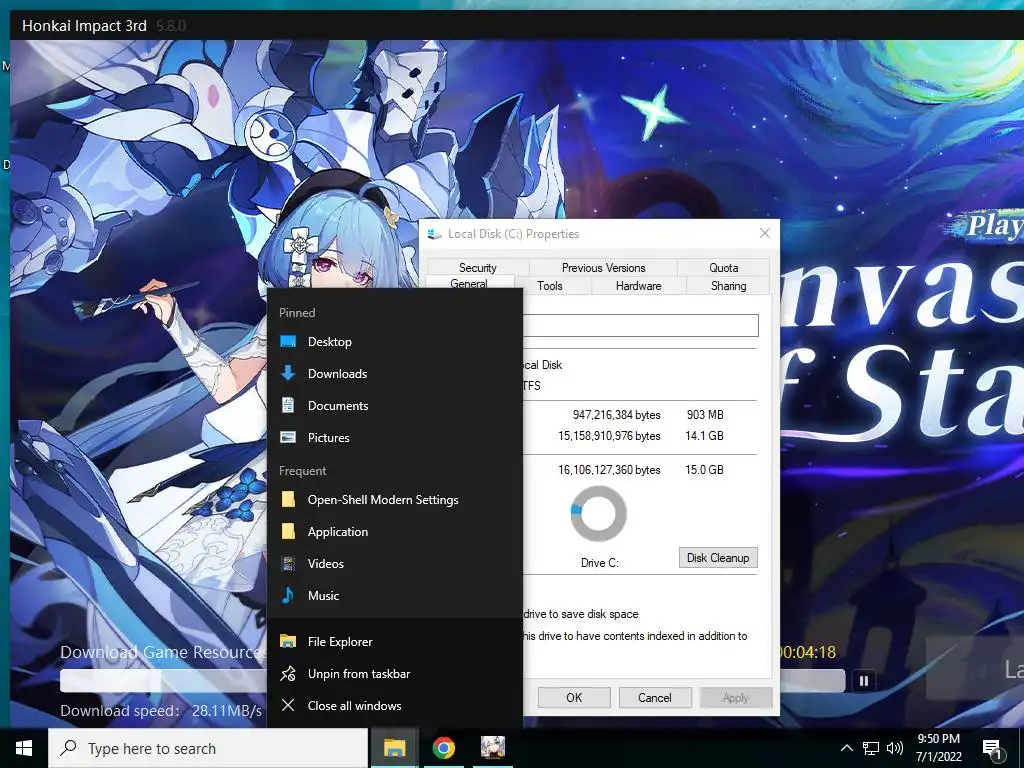
Task: Click File Explorer icon in taskbar
Action: click(394, 748)
